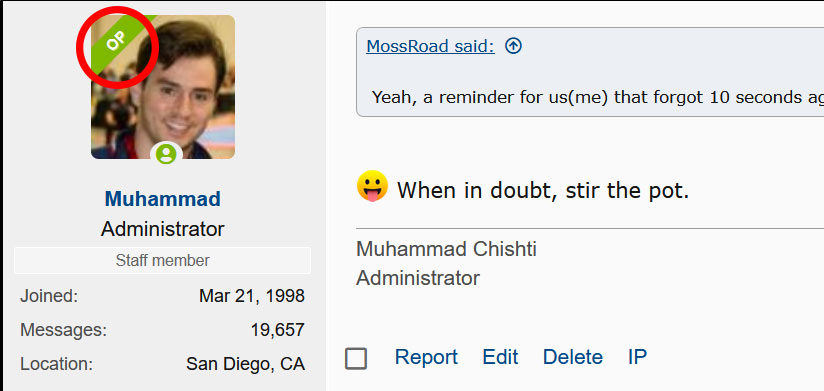Tick the post selection checkbox
Image resolution: width=824 pixels, height=391 pixels.
[x=356, y=358]
